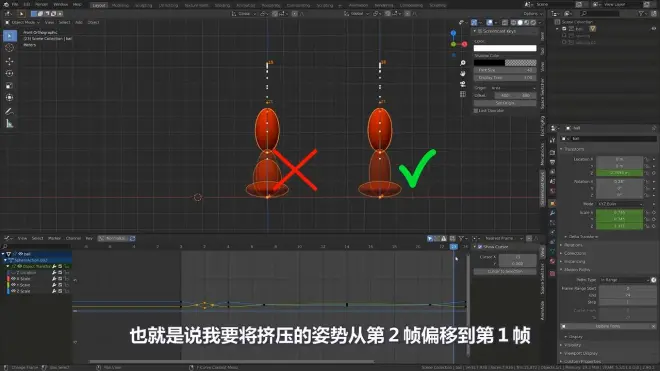The image size is (660, 371).
Task: Open the Object properties tab (orange square)
Action: pyautogui.click(x=553, y=204)
